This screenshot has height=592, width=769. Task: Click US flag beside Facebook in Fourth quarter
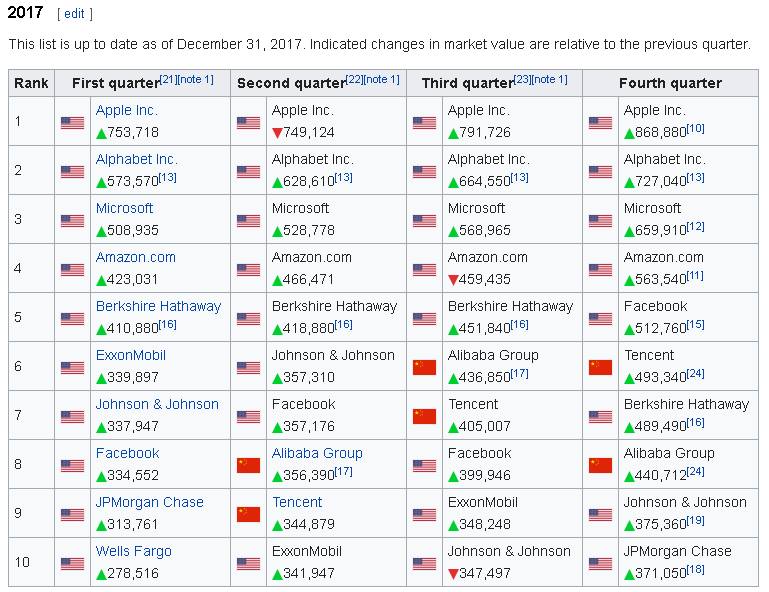coord(600,319)
